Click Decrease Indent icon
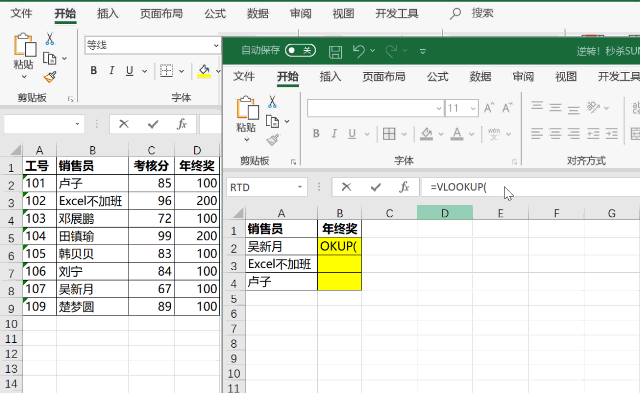Image resolution: width=640 pixels, height=393 pixels. pyautogui.click(x=593, y=133)
